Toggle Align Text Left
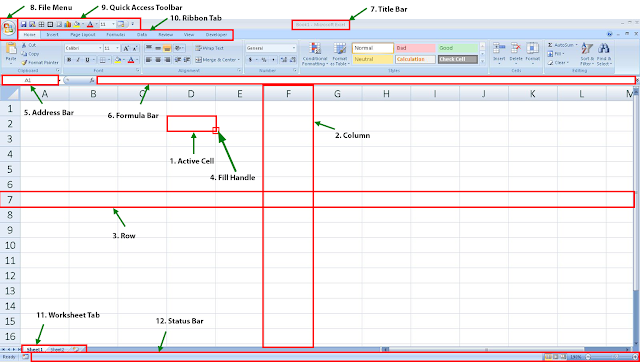This screenshot has width=640, height=362. [149, 60]
